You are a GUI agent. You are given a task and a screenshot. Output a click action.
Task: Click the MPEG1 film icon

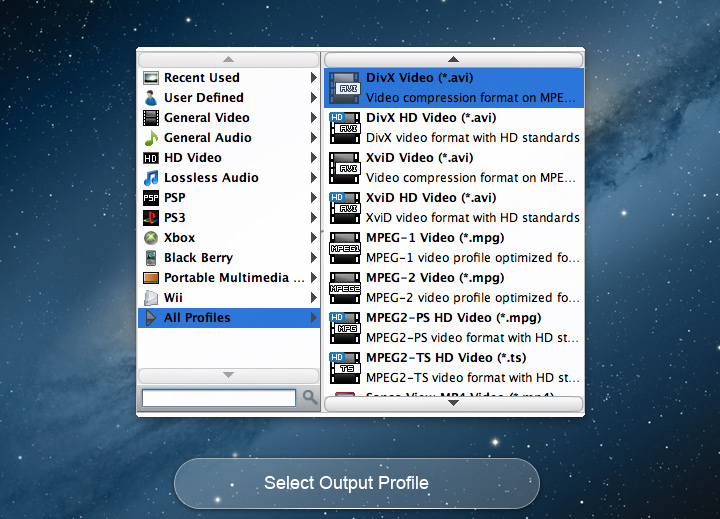345,248
